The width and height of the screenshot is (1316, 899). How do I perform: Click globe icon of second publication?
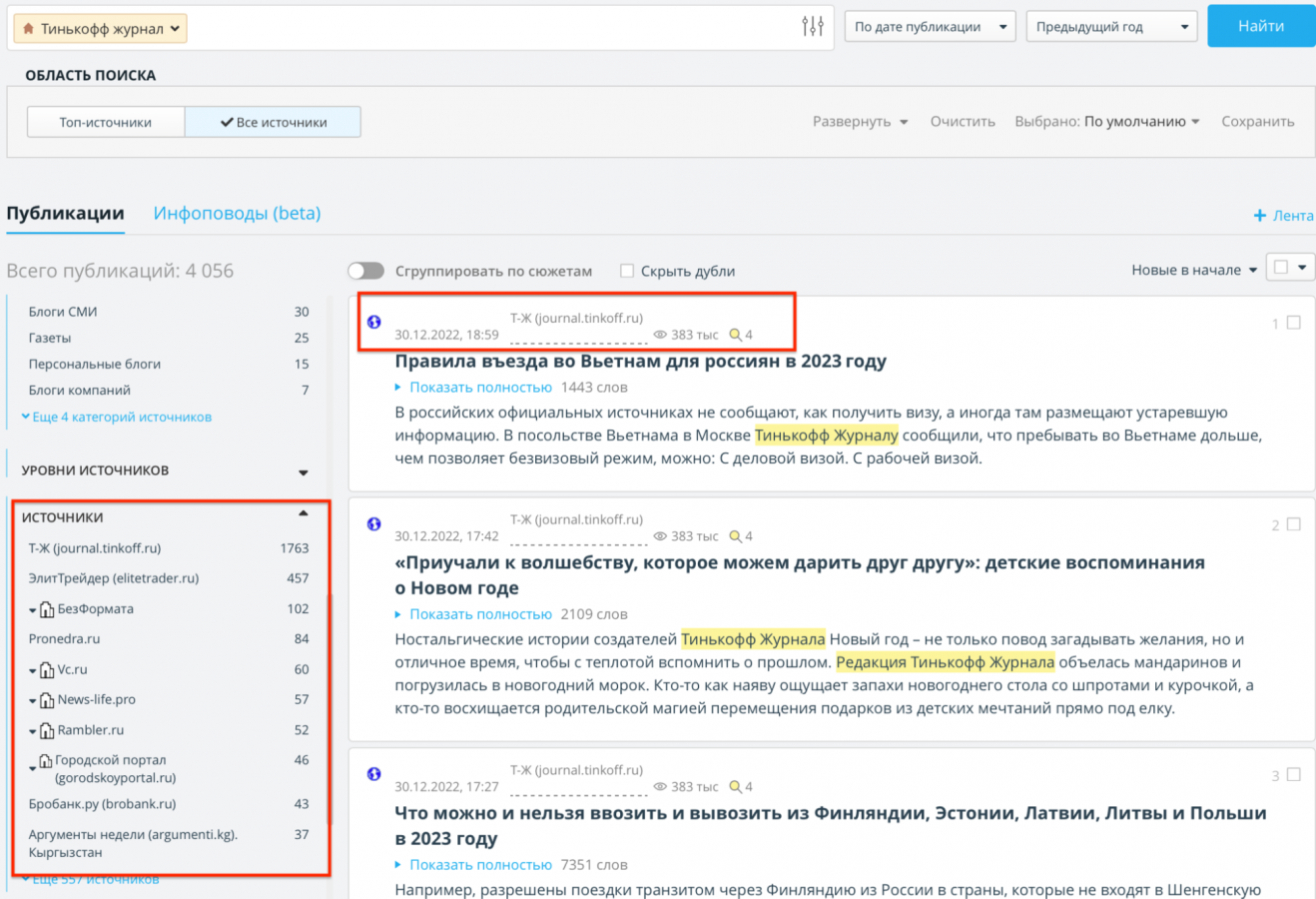(x=373, y=523)
